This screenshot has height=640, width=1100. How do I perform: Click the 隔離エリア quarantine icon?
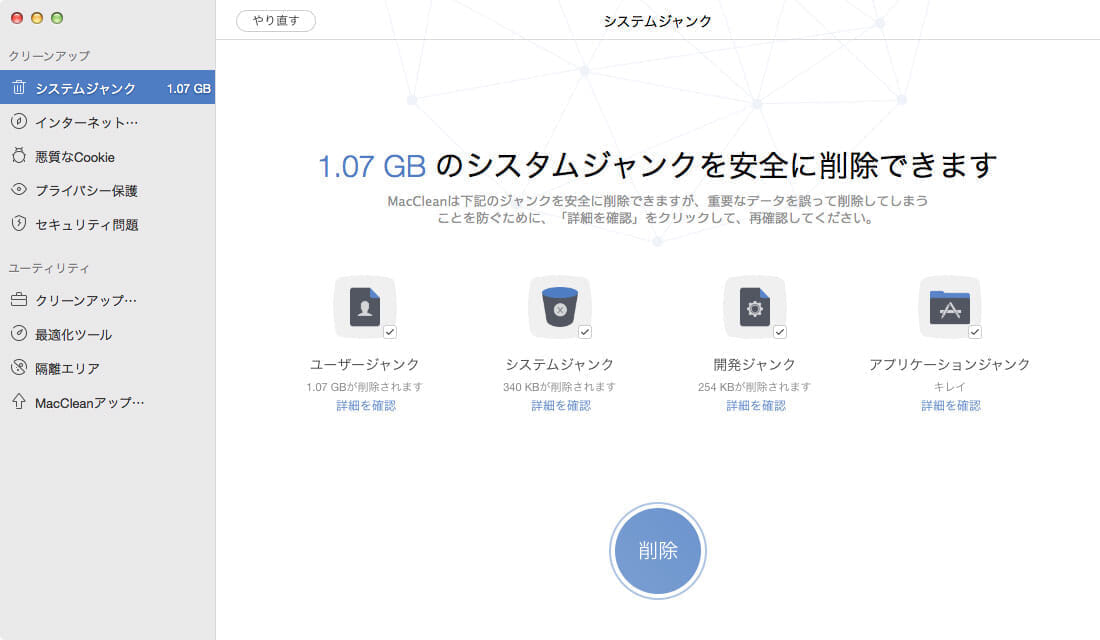click(19, 368)
